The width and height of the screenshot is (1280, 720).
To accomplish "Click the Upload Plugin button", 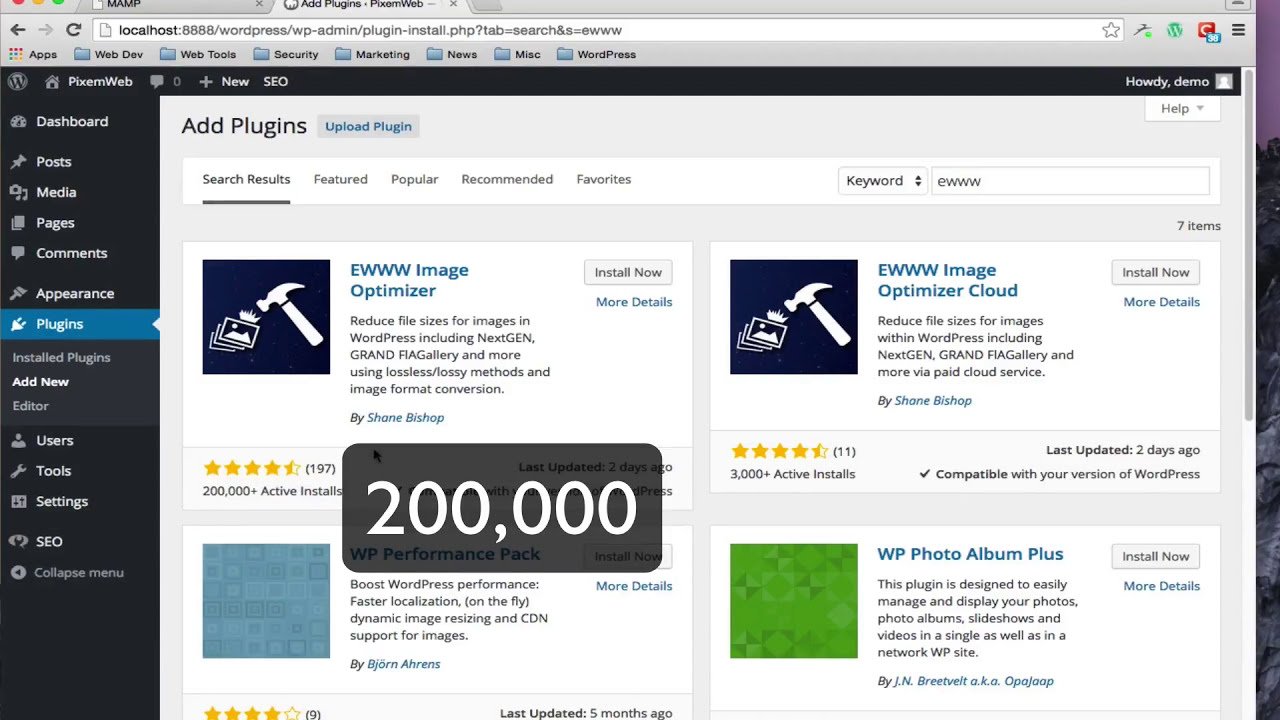I will point(368,126).
